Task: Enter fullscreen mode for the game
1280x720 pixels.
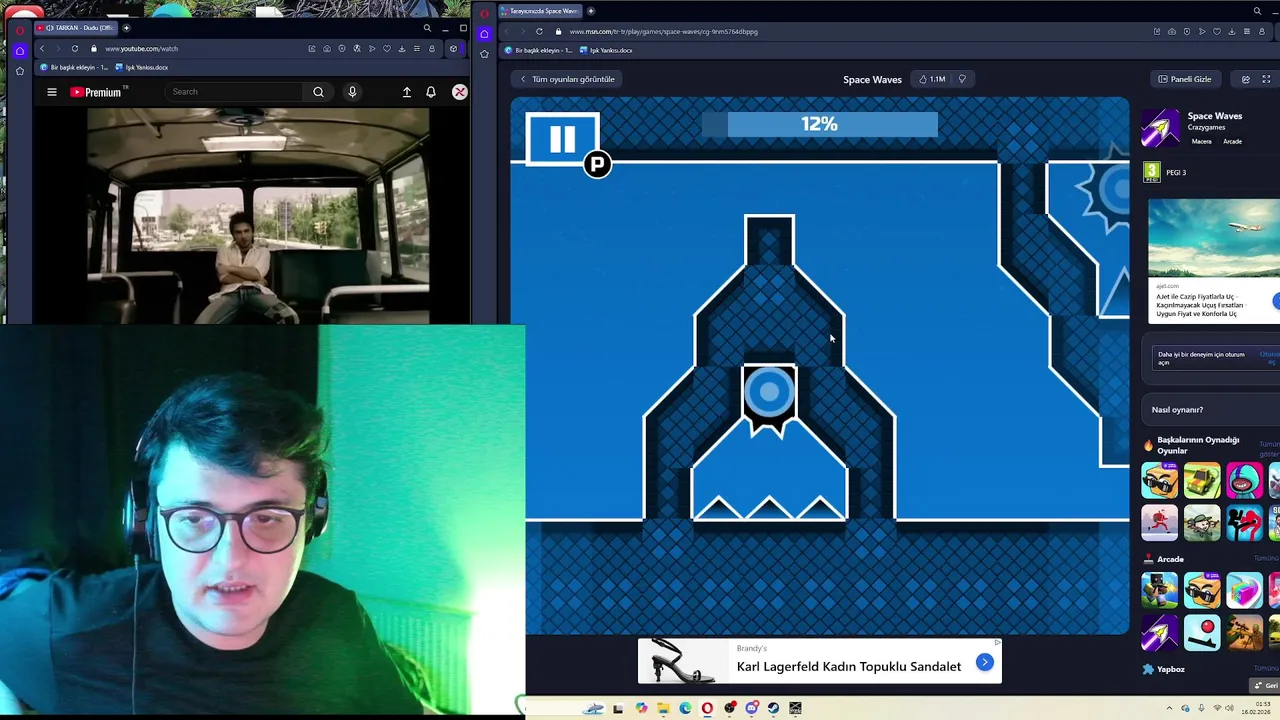Action: [1266, 79]
